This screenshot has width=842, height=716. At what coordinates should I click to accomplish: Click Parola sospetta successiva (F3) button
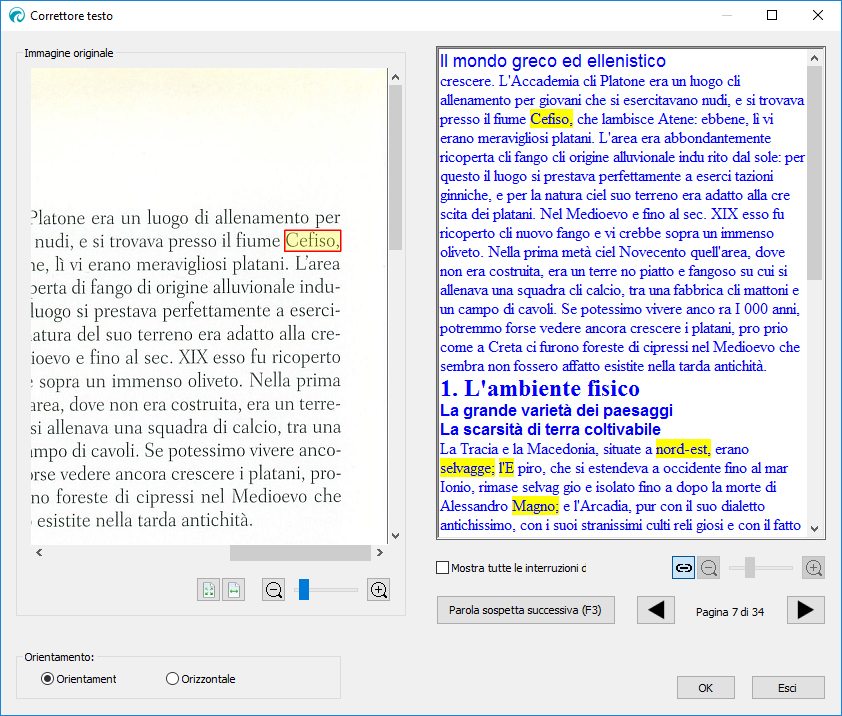click(525, 609)
